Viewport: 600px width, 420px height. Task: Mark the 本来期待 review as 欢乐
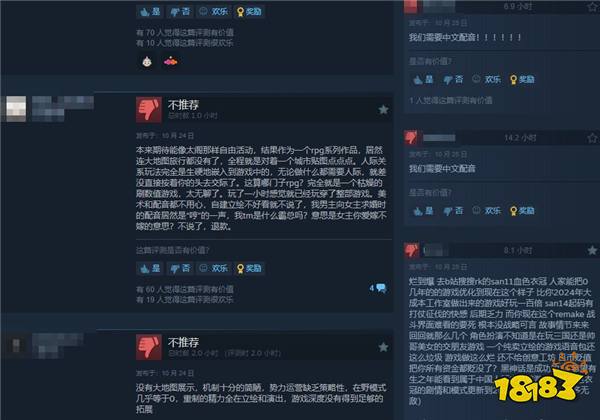[214, 268]
